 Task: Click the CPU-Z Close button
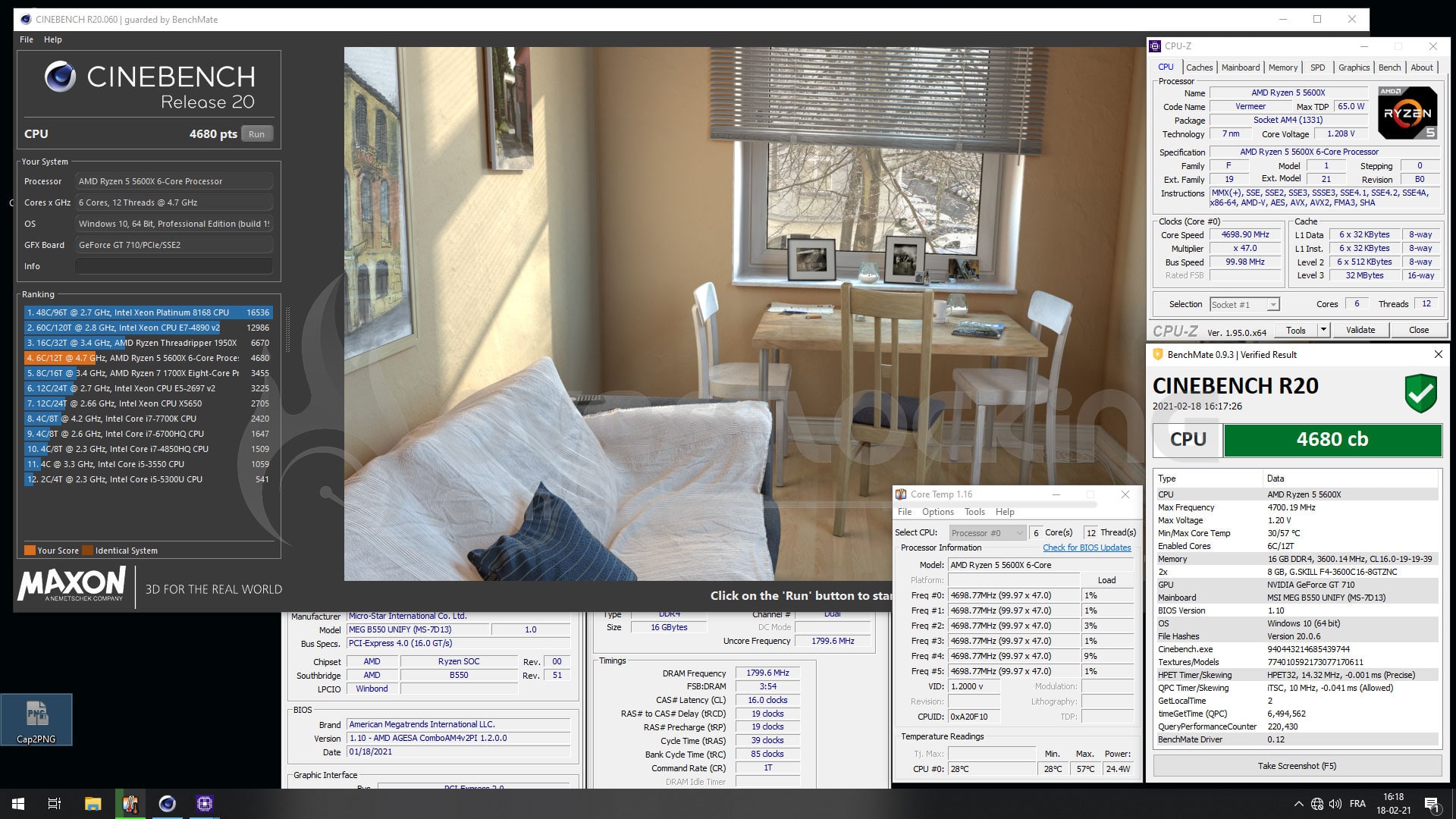point(1419,330)
